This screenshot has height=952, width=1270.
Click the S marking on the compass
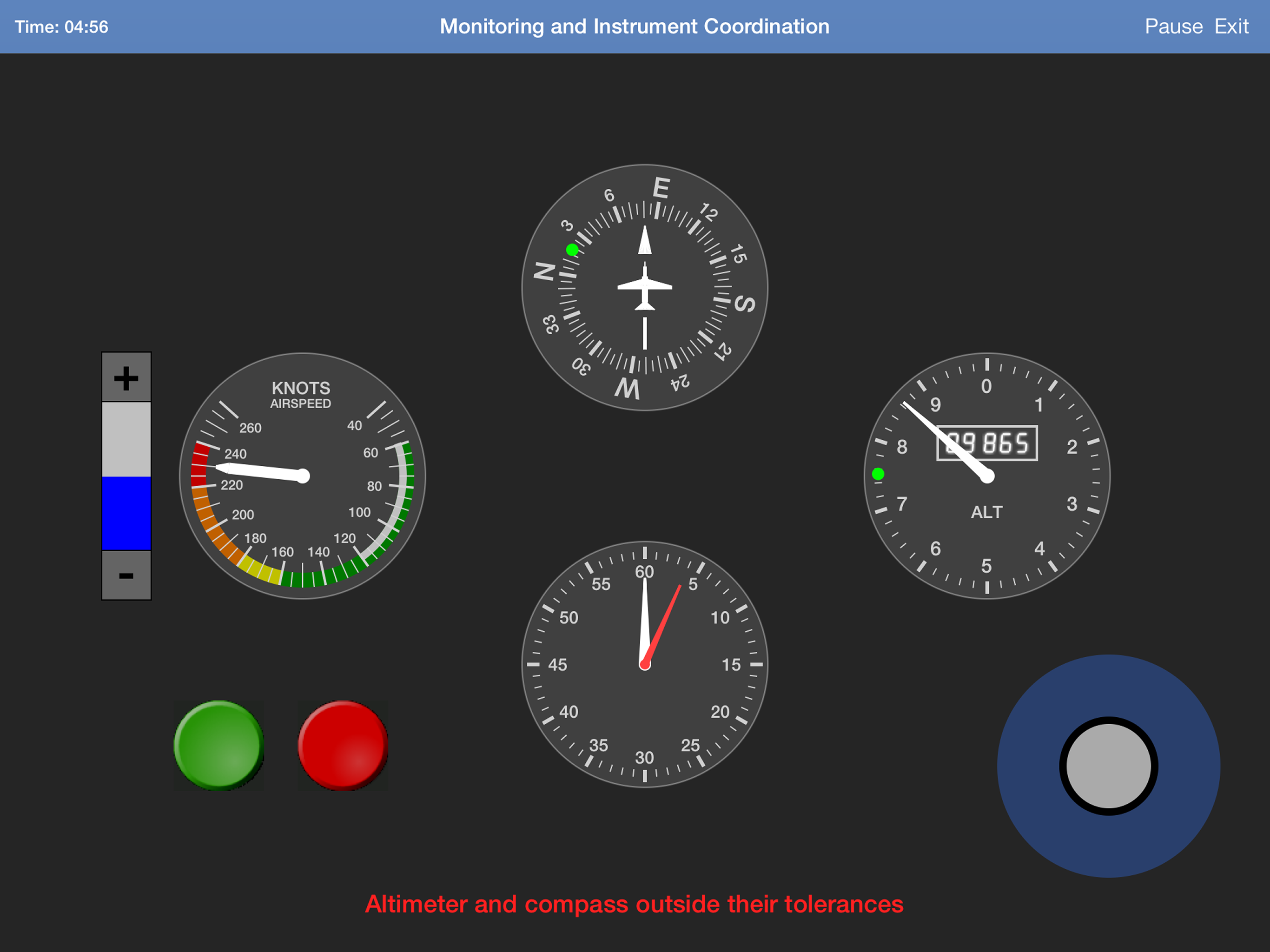(745, 304)
